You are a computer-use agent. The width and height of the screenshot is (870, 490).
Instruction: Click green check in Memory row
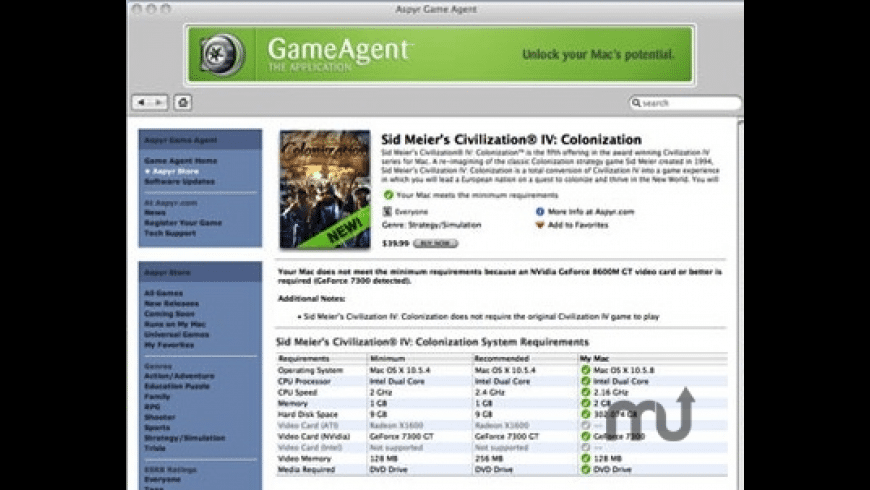tap(585, 403)
